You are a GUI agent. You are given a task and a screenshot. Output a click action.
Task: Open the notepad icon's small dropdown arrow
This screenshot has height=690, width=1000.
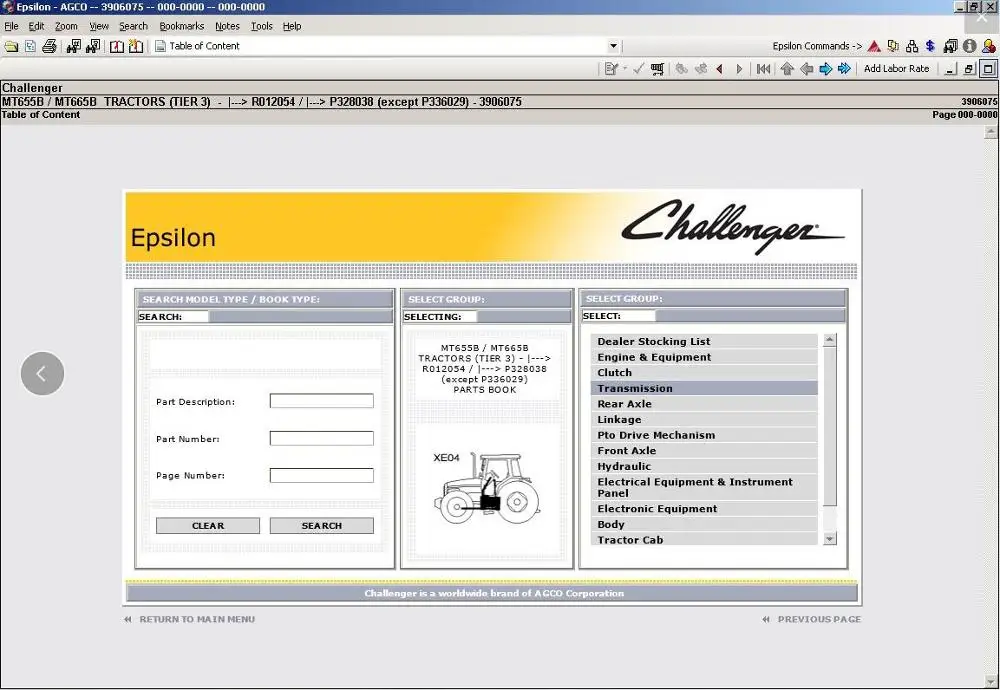tap(625, 69)
